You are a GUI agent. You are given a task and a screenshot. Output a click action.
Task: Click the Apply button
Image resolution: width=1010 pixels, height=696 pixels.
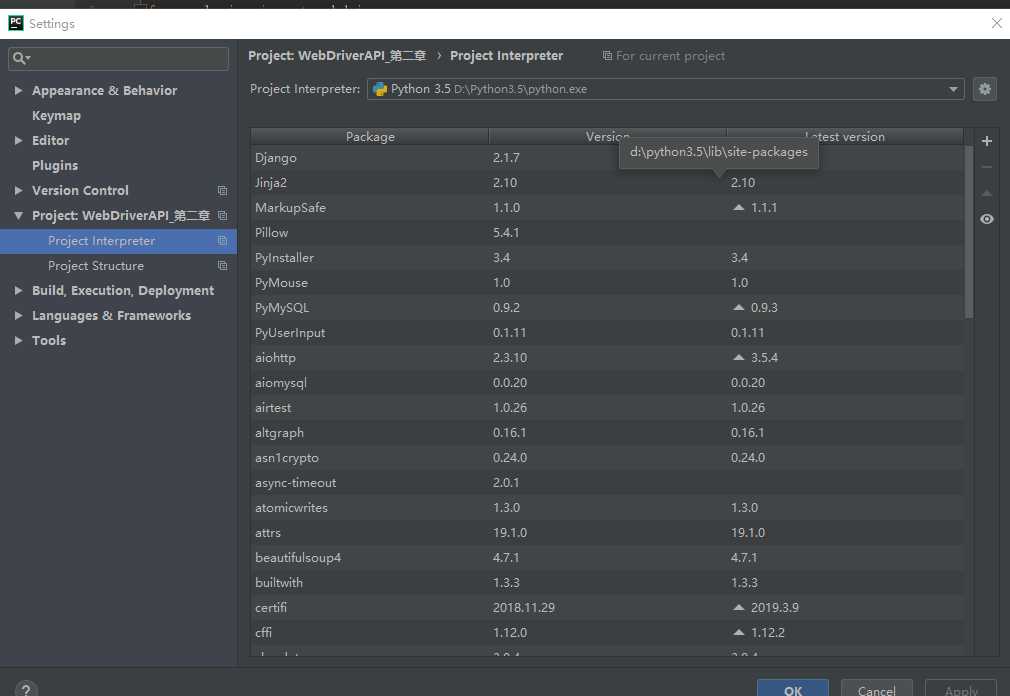click(961, 689)
